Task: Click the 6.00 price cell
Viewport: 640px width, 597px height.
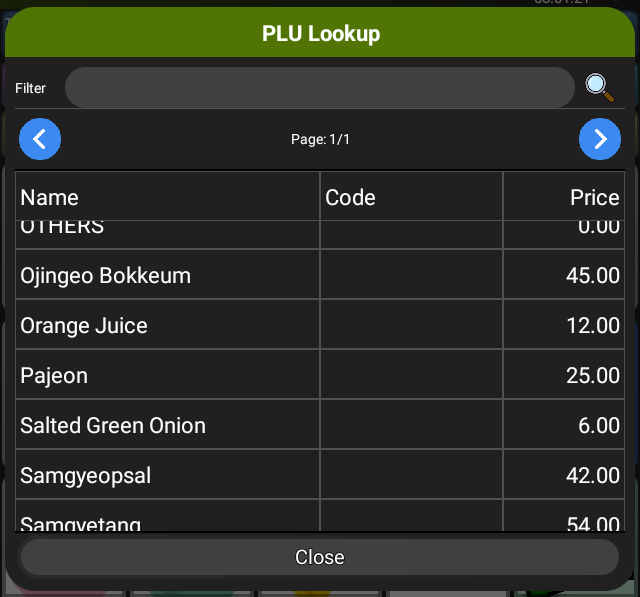Action: point(598,425)
